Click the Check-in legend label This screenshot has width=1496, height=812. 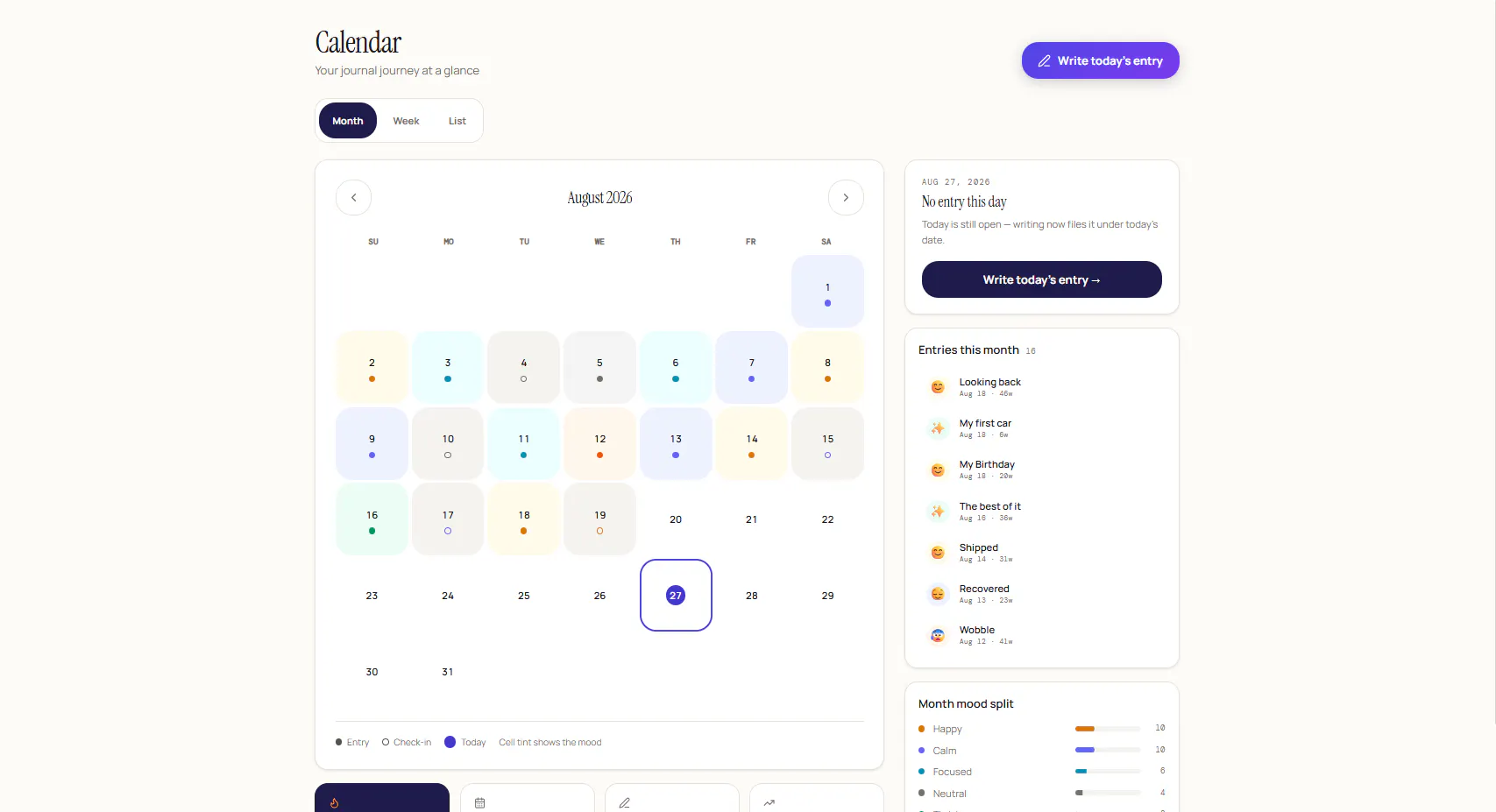[x=412, y=742]
